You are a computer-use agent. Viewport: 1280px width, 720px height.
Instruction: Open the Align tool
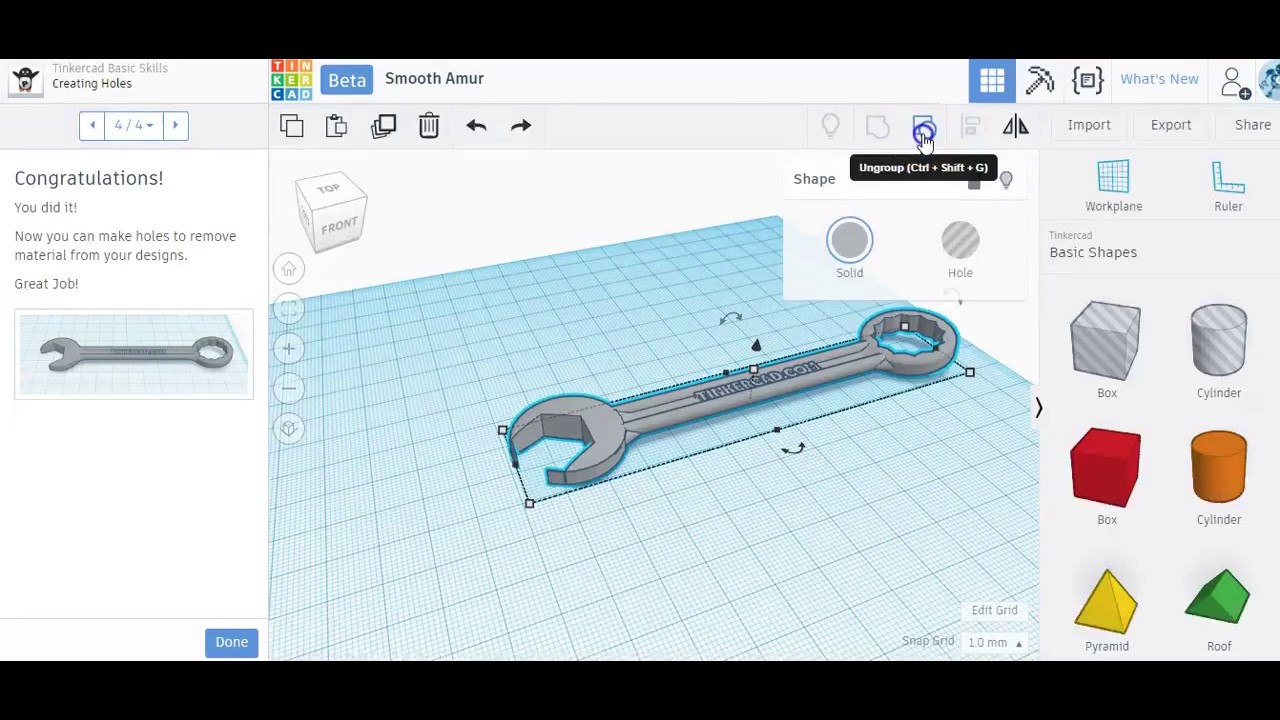970,126
